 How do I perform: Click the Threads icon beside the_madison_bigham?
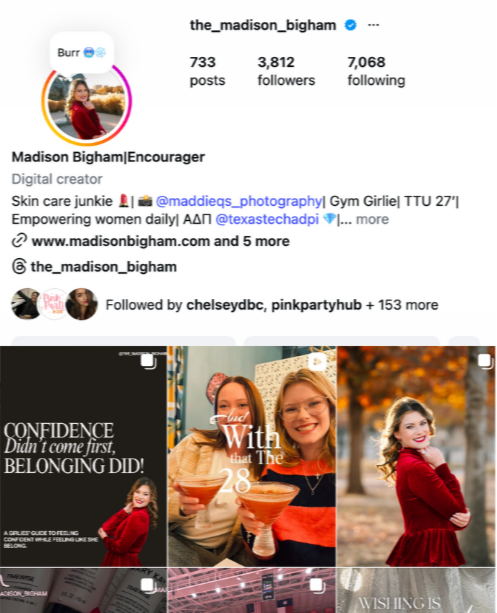[x=19, y=267]
